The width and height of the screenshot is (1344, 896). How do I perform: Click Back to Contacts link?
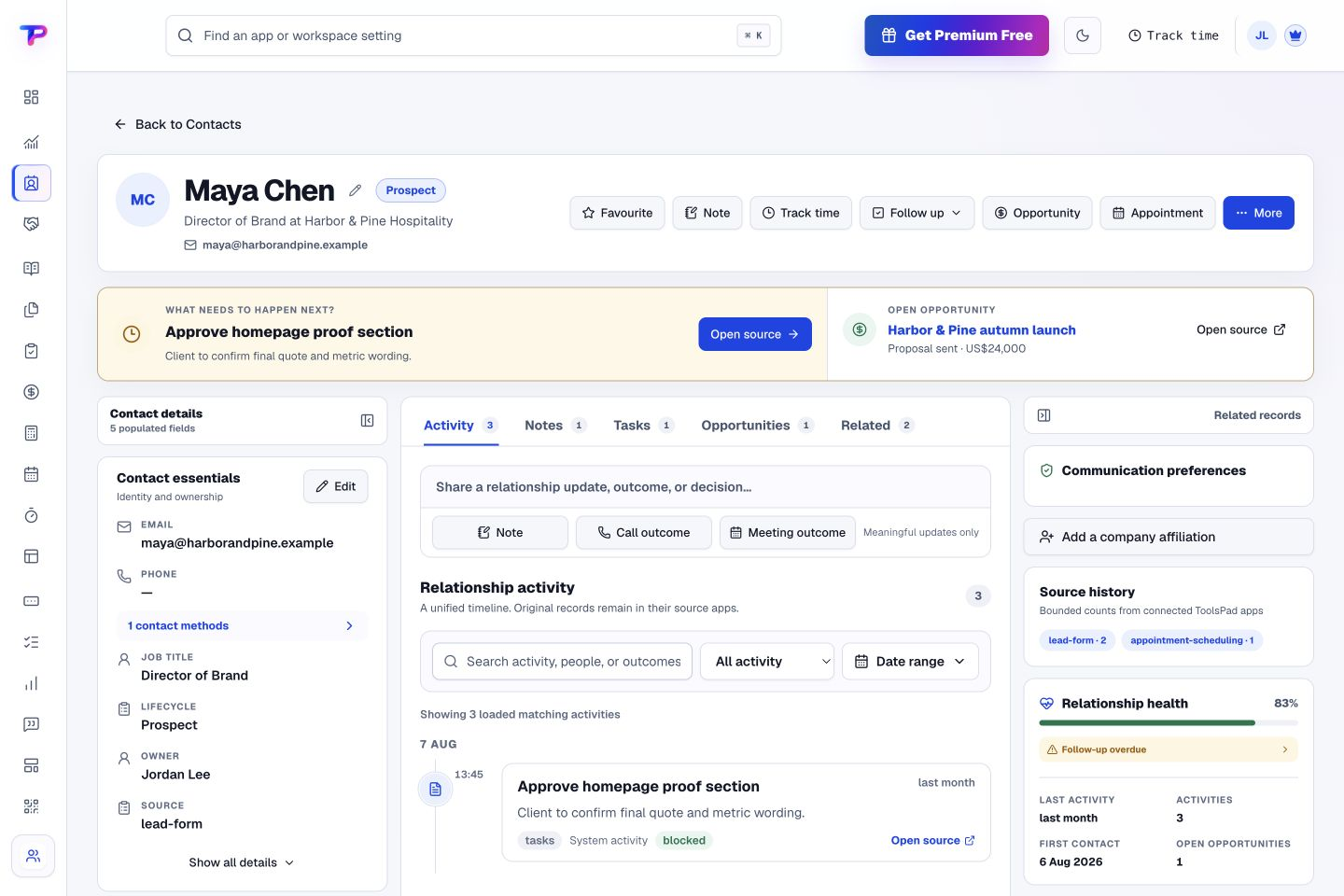pos(177,124)
